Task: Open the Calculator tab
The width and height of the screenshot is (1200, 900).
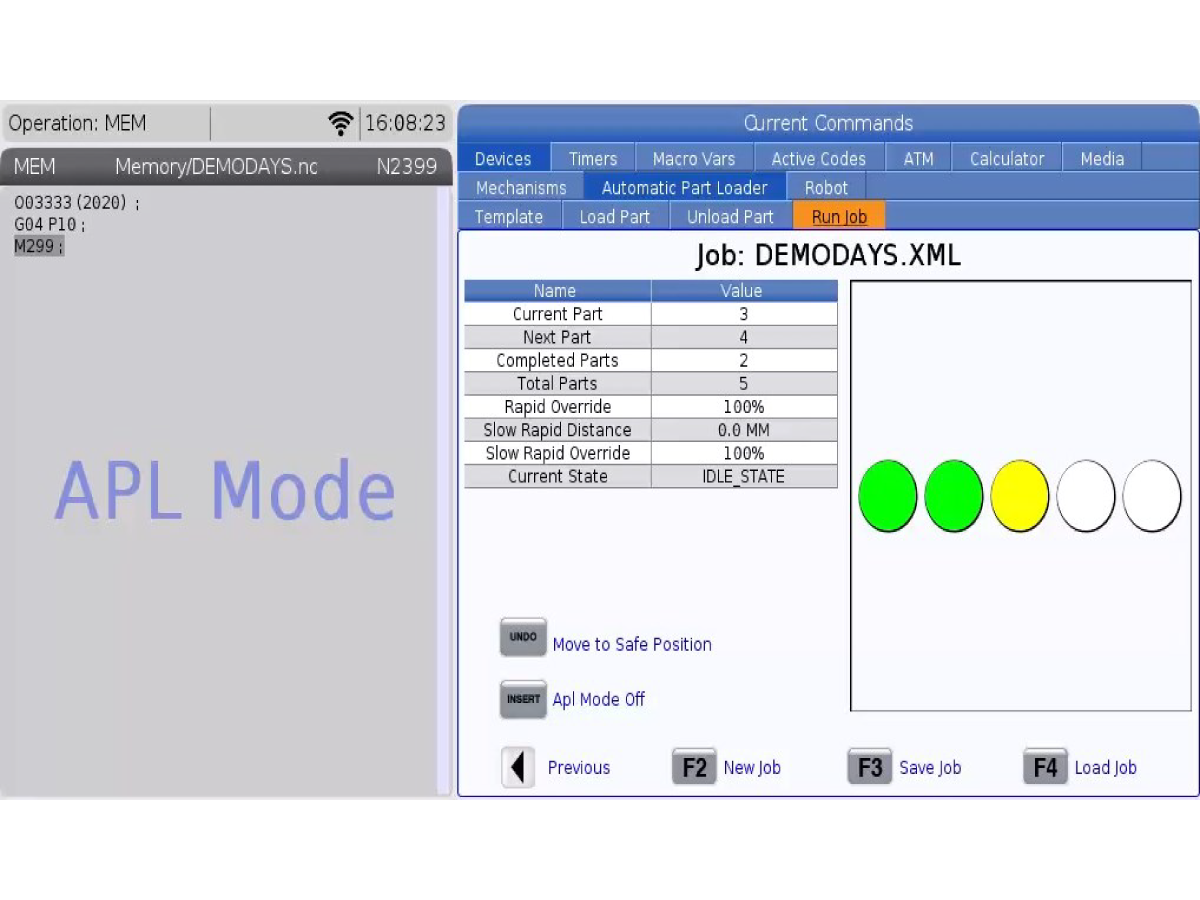Action: tap(1006, 159)
